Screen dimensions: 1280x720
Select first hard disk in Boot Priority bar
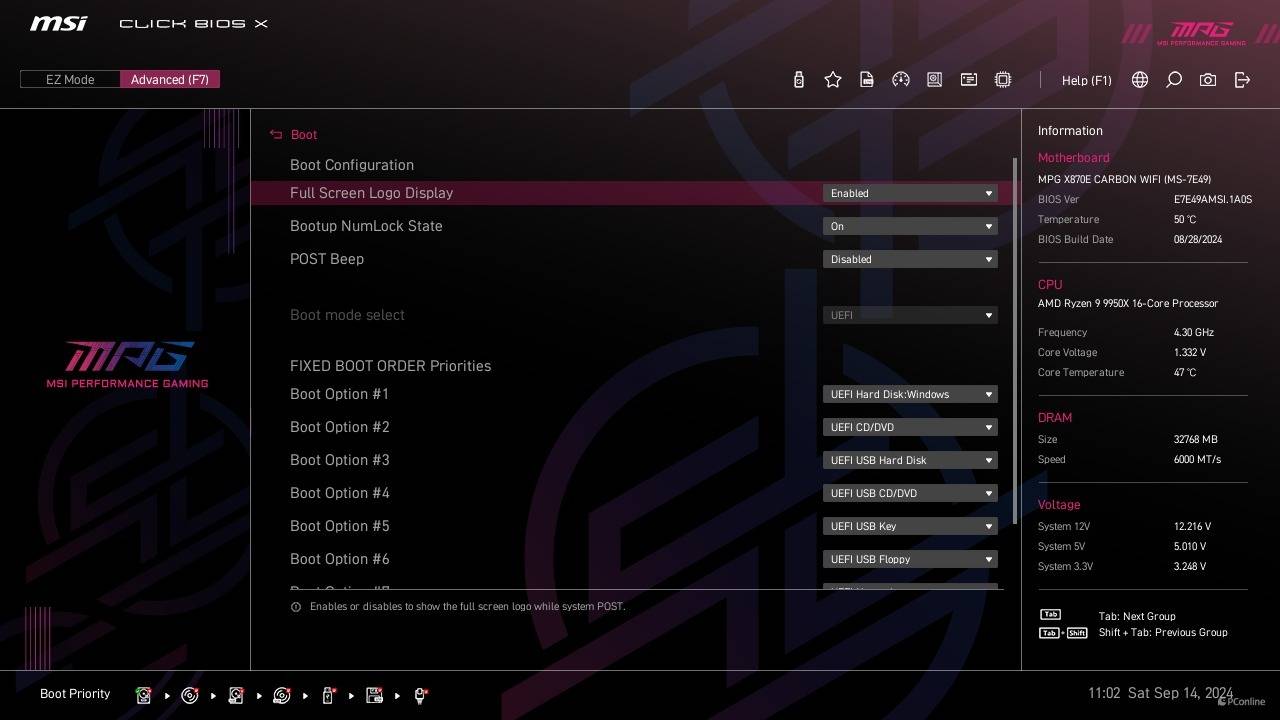(144, 695)
